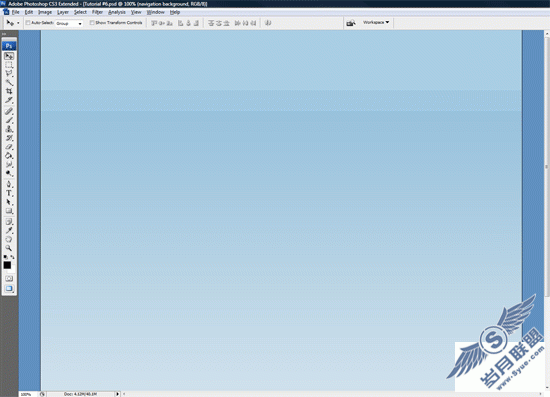Select the Eraser tool
This screenshot has height=397, width=550.
coord(9,147)
